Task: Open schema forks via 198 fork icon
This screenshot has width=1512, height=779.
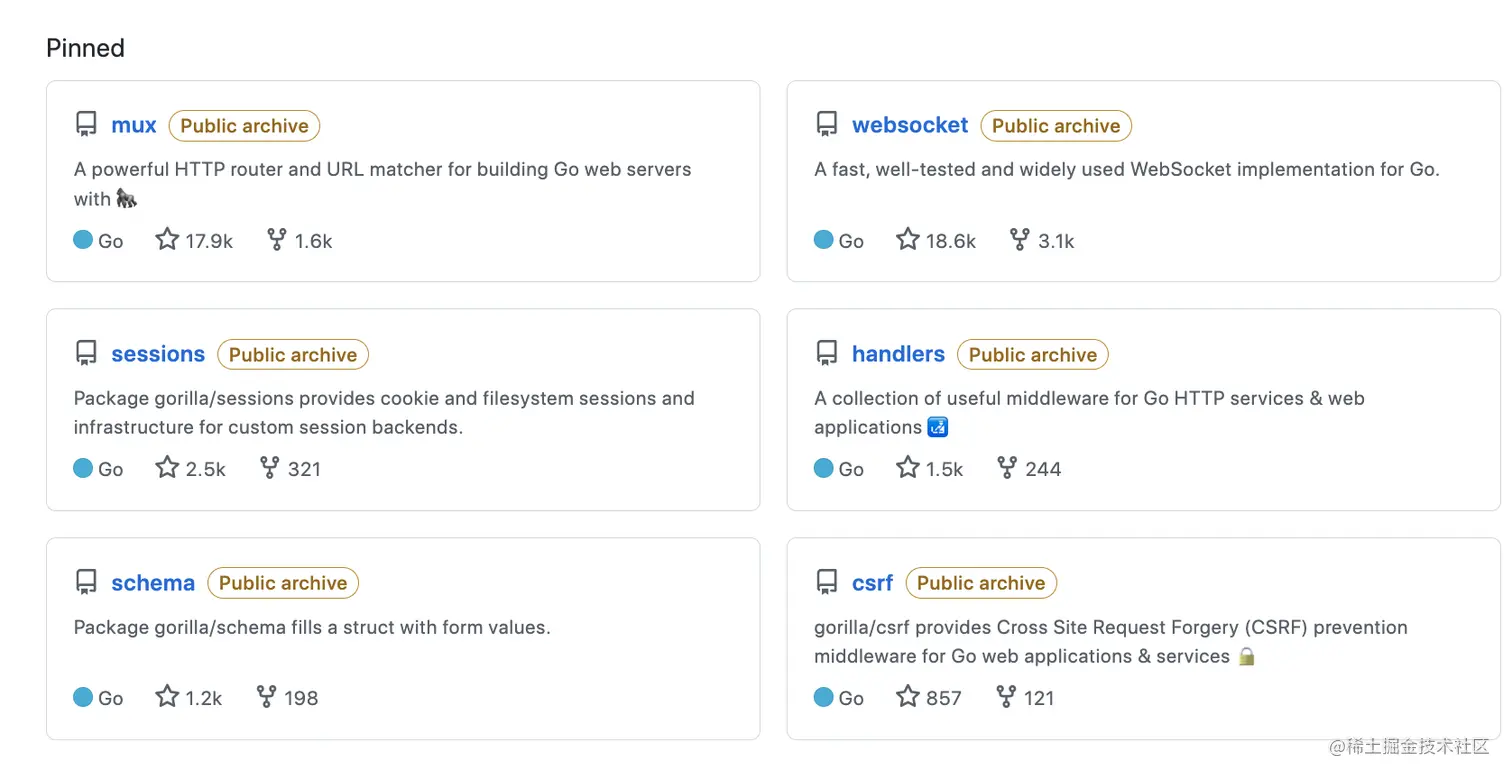Action: [x=266, y=697]
